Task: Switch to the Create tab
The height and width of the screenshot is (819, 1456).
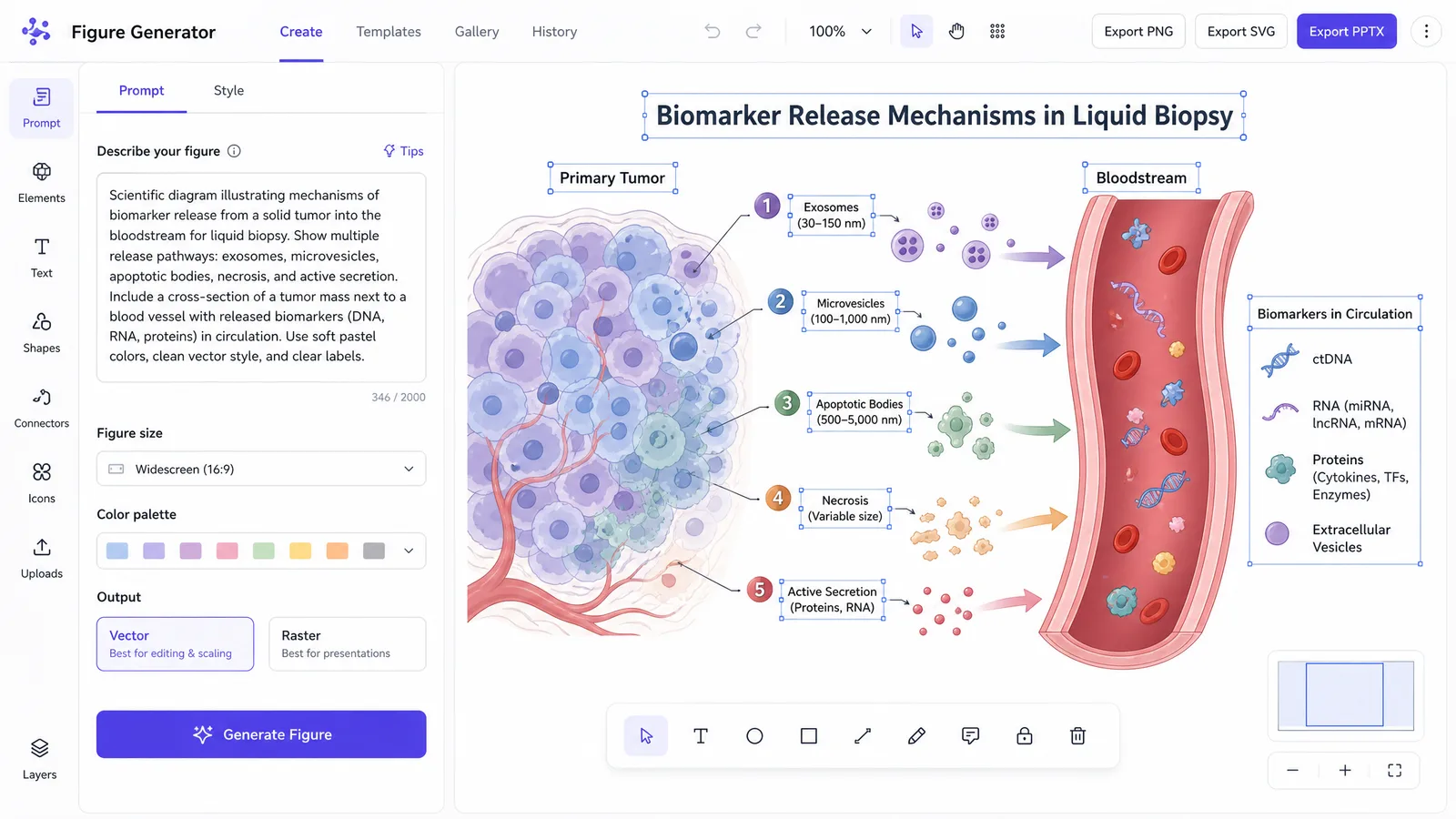Action: tap(301, 32)
